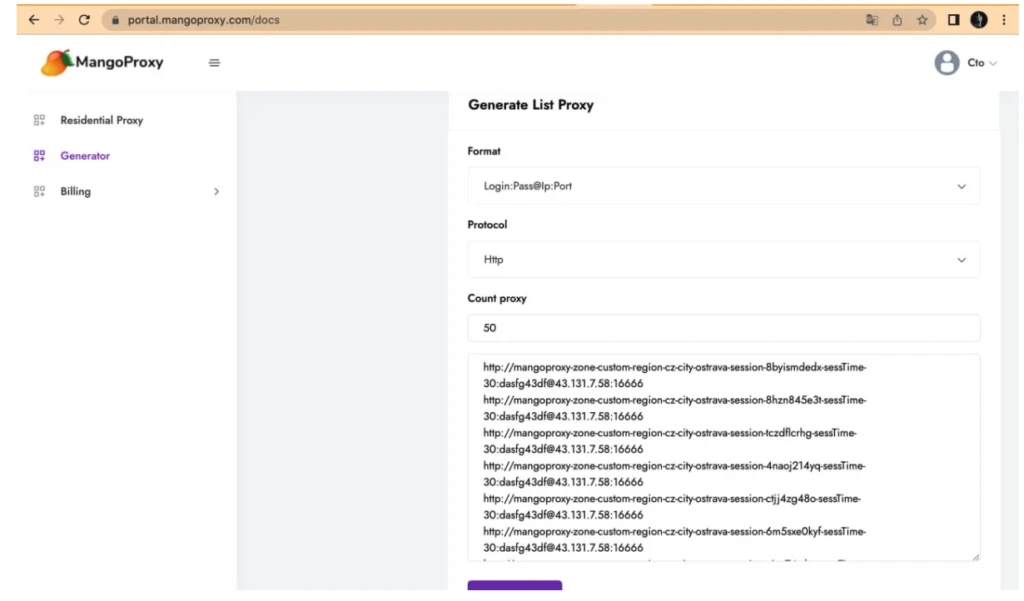Image resolution: width=1024 pixels, height=601 pixels.
Task: Open the Format dropdown Login:Pass@Ip:Port
Action: tap(724, 186)
